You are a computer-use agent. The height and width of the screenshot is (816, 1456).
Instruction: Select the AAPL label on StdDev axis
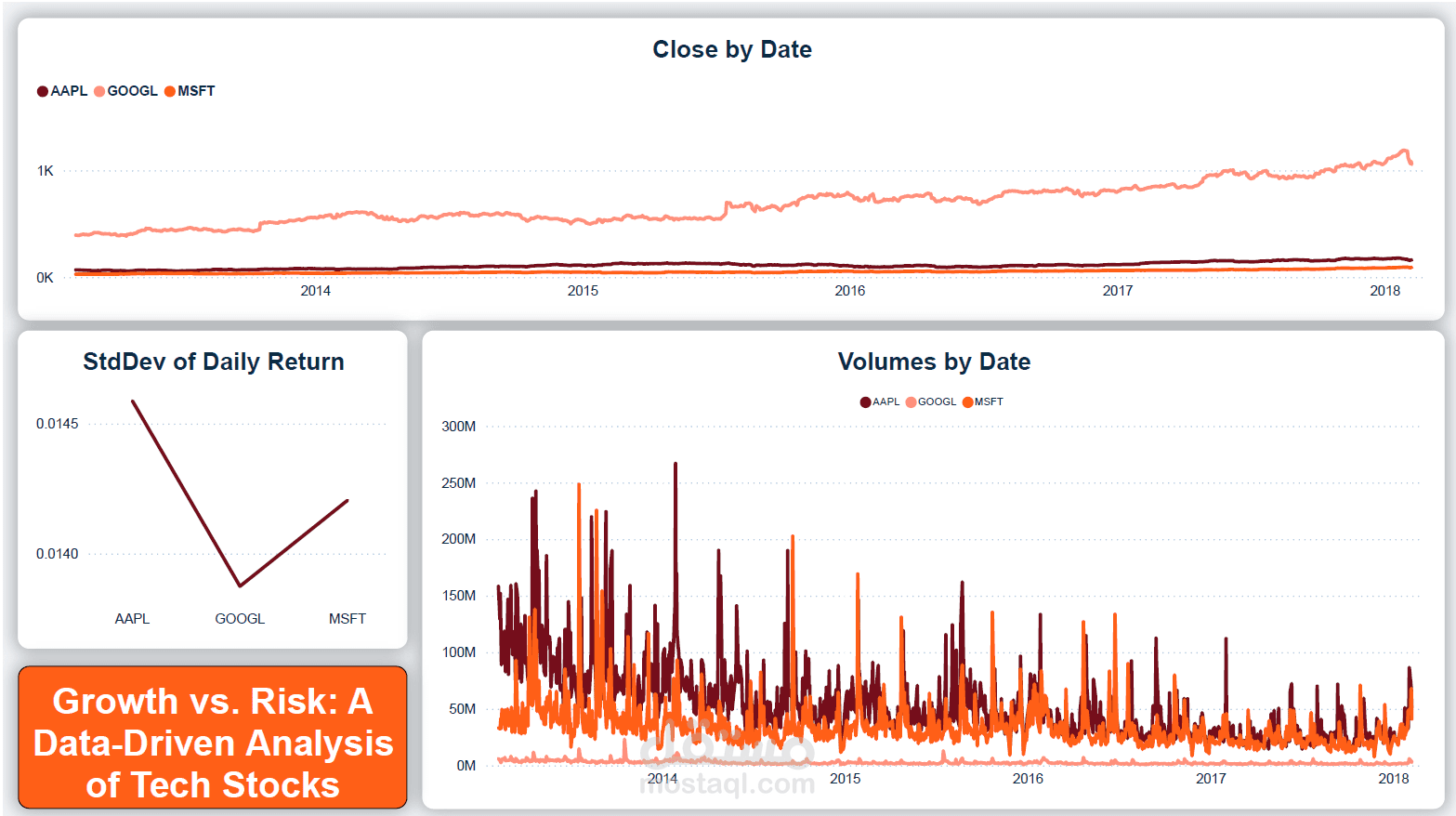(132, 617)
